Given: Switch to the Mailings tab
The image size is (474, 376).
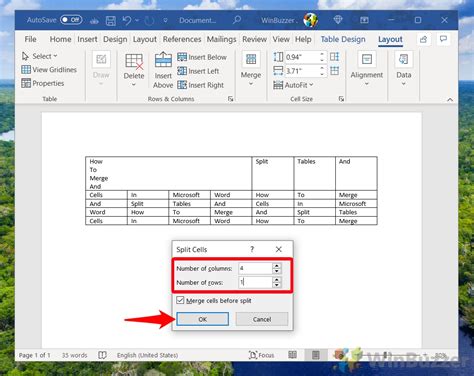Looking at the screenshot, I should pos(221,39).
